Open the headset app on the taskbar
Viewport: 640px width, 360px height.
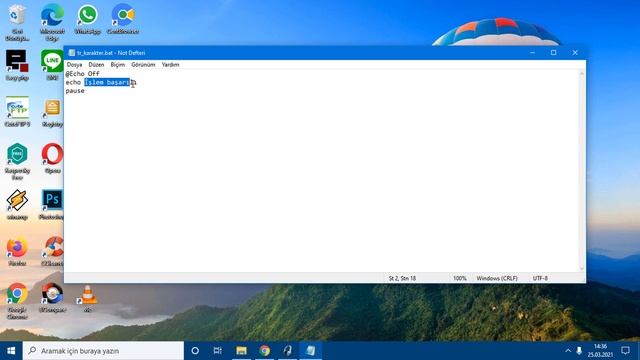click(x=288, y=351)
